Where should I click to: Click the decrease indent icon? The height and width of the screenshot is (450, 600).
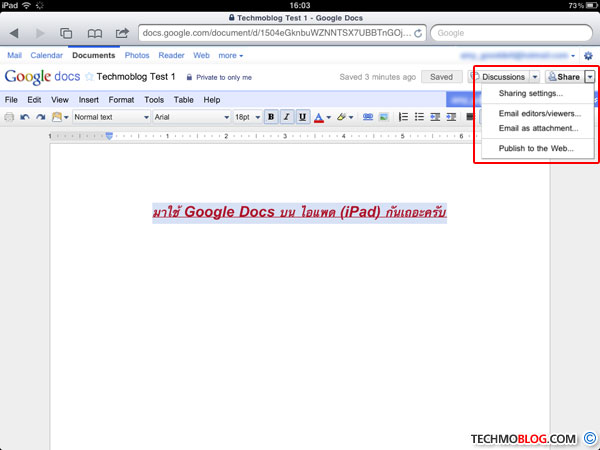point(435,117)
